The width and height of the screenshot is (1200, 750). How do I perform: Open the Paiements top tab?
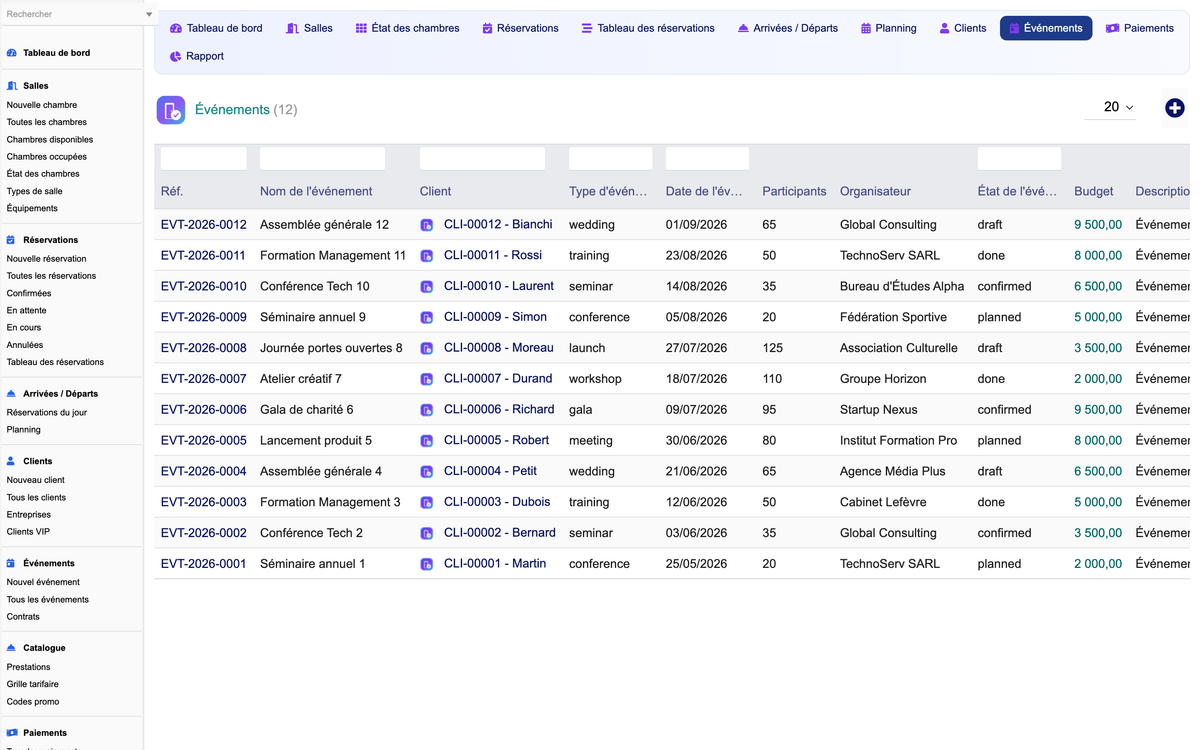1140,28
